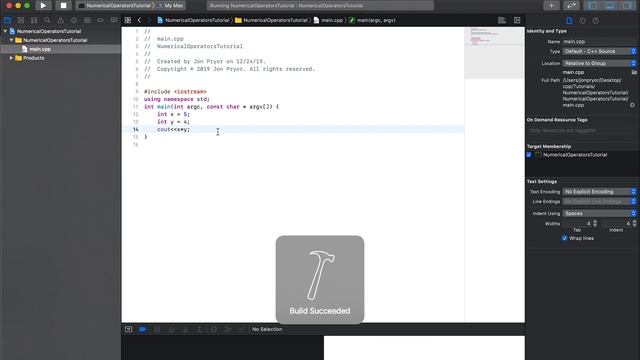Image resolution: width=640 pixels, height=360 pixels.
Task: Place cursor on line 14 cout statement
Action: pos(173,129)
